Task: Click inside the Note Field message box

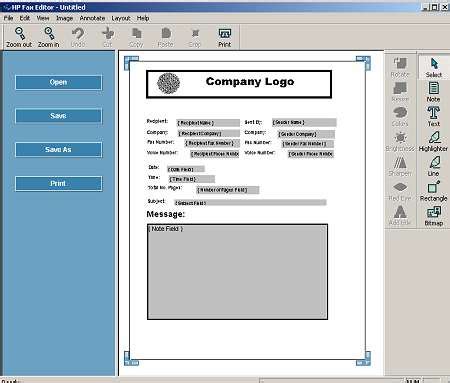Action: point(237,272)
